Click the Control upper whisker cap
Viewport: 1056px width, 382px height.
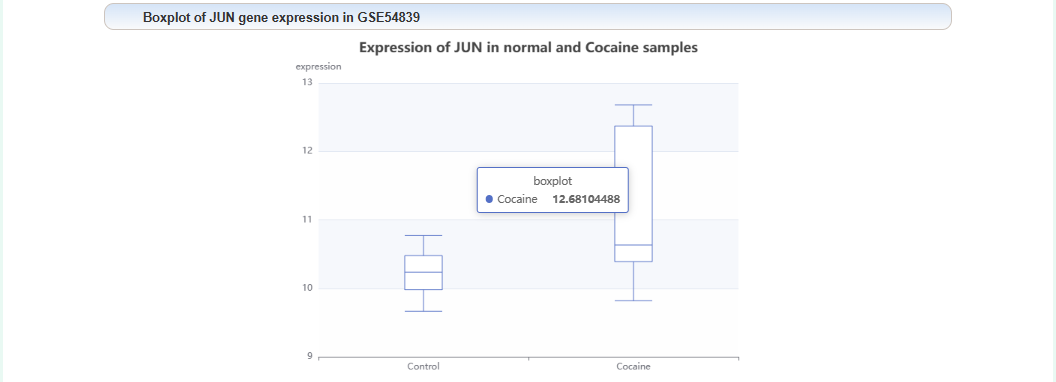click(x=423, y=235)
